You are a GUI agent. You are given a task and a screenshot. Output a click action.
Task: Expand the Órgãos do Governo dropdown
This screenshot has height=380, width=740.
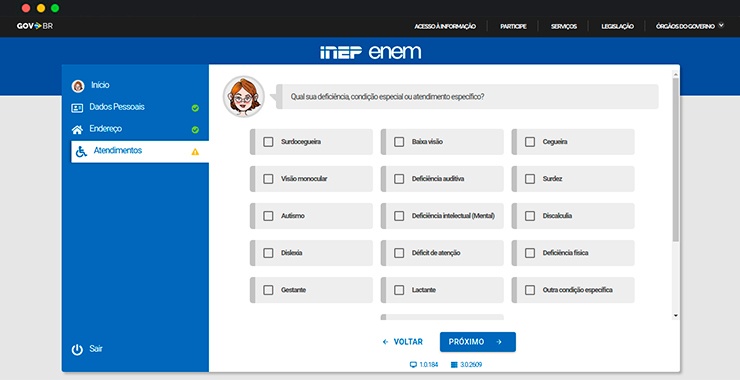(690, 26)
